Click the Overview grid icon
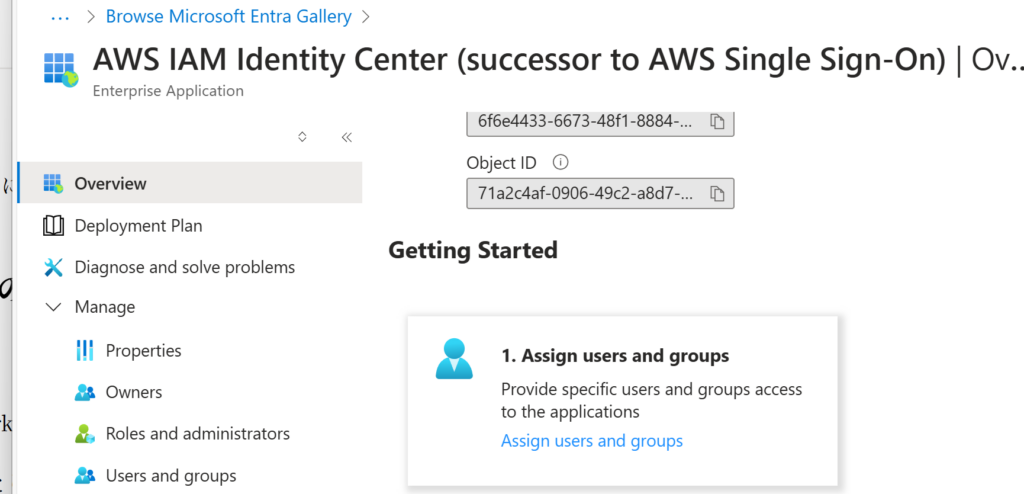 point(54,183)
